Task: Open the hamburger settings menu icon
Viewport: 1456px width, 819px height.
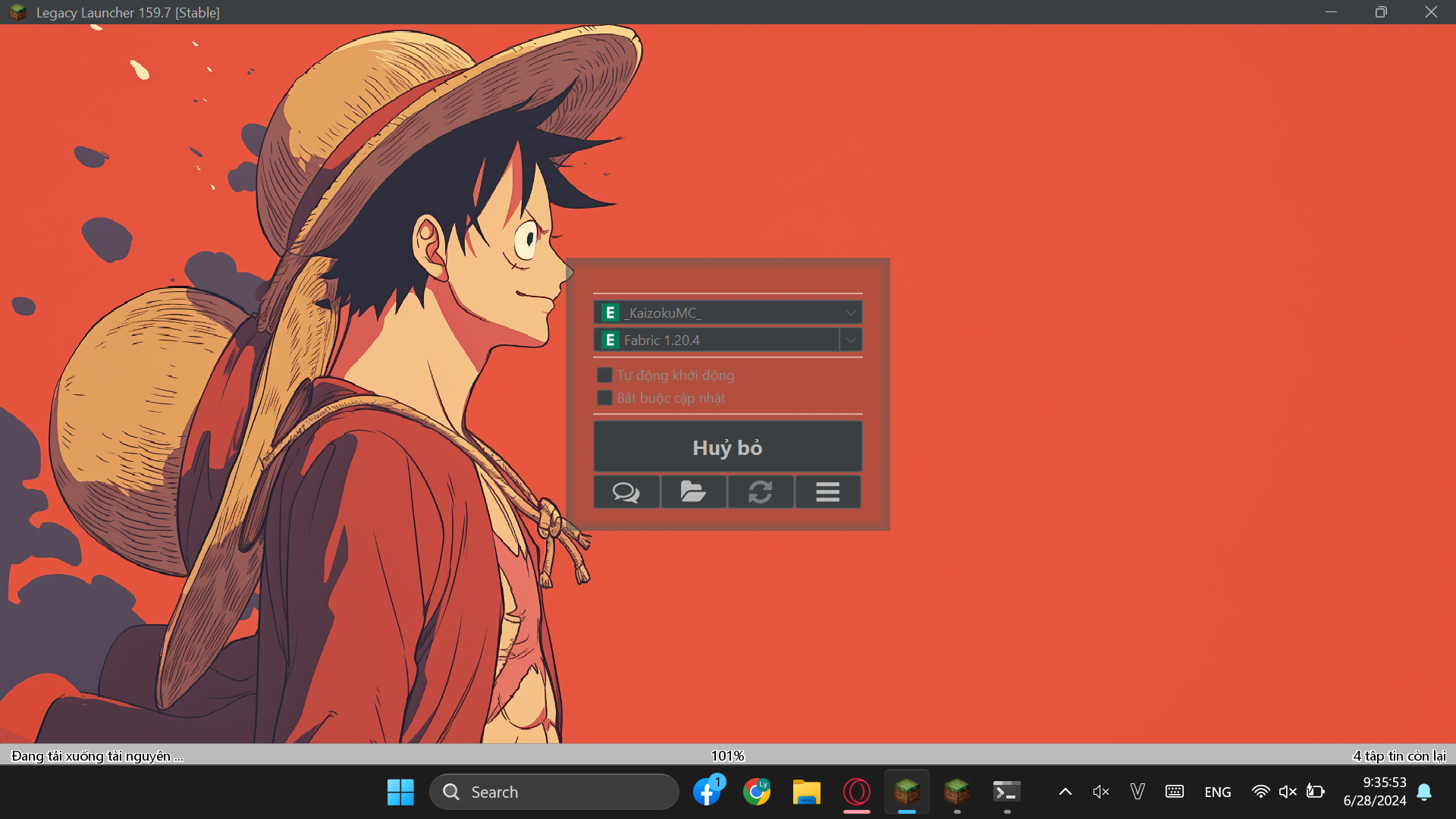Action: tap(827, 492)
